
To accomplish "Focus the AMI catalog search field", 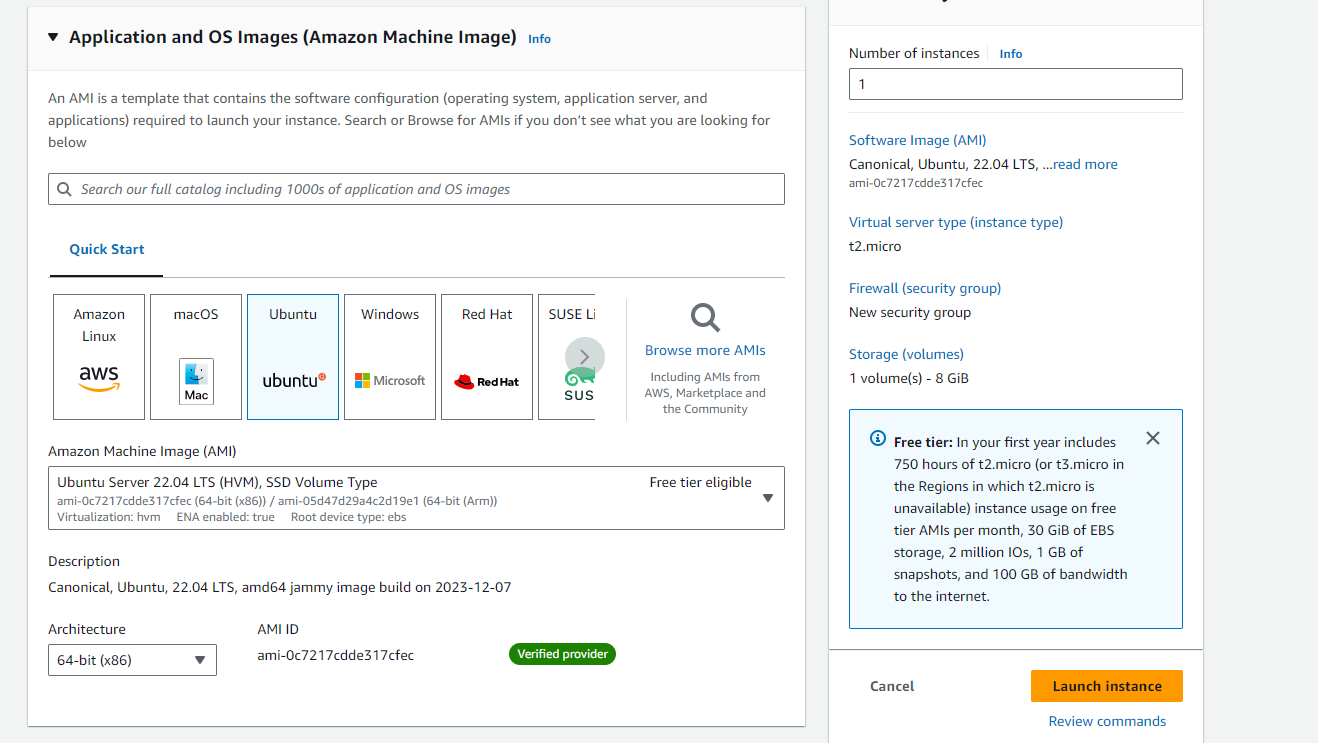I will pos(416,189).
